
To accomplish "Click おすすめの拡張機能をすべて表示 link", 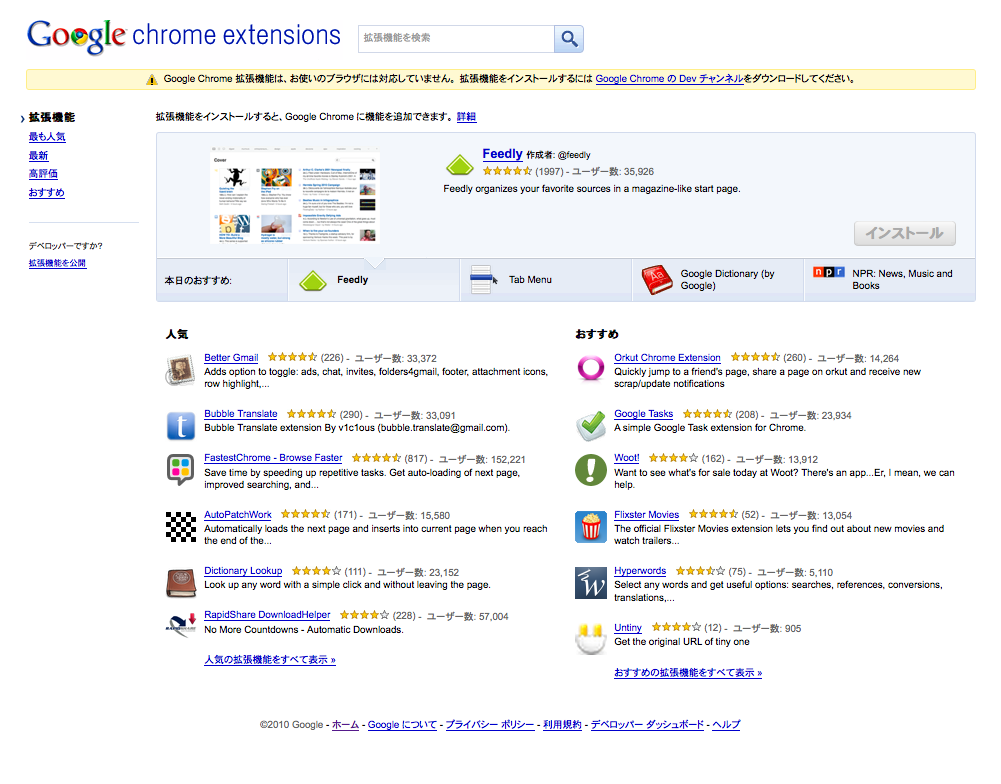I will coord(688,672).
